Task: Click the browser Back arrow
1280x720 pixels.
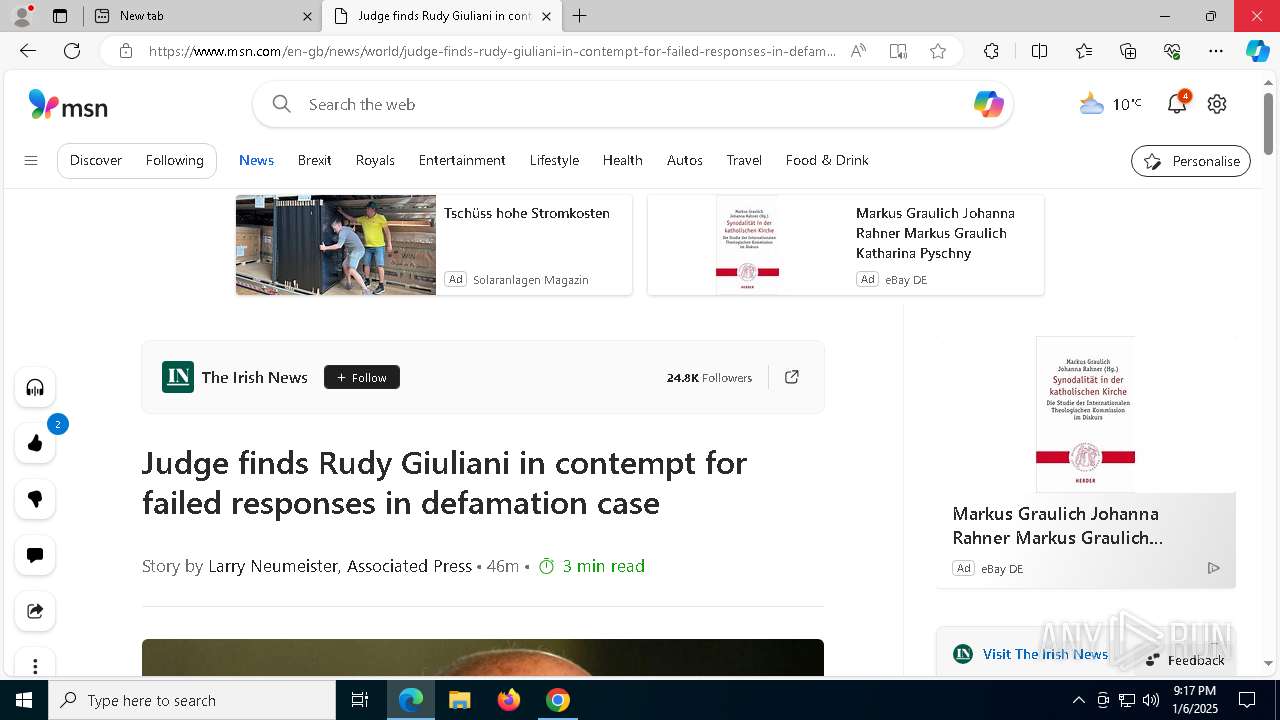Action: point(28,51)
